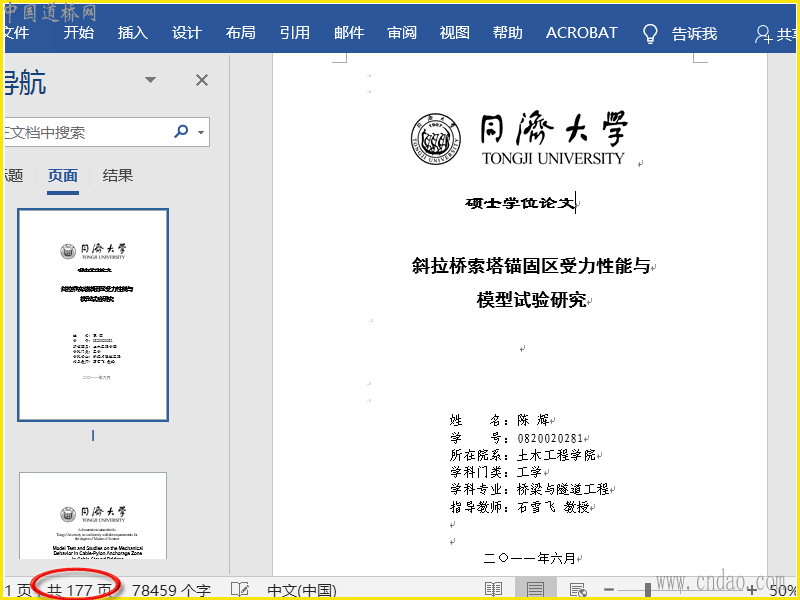Select the 结果 navigation tab
The height and width of the screenshot is (600, 800).
pos(118,176)
